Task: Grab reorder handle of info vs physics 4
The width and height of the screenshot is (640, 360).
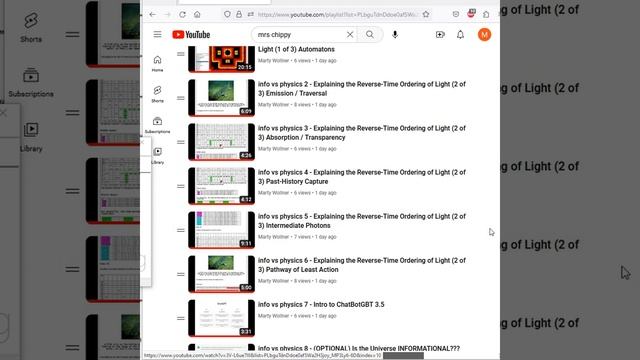Action: 181,186
